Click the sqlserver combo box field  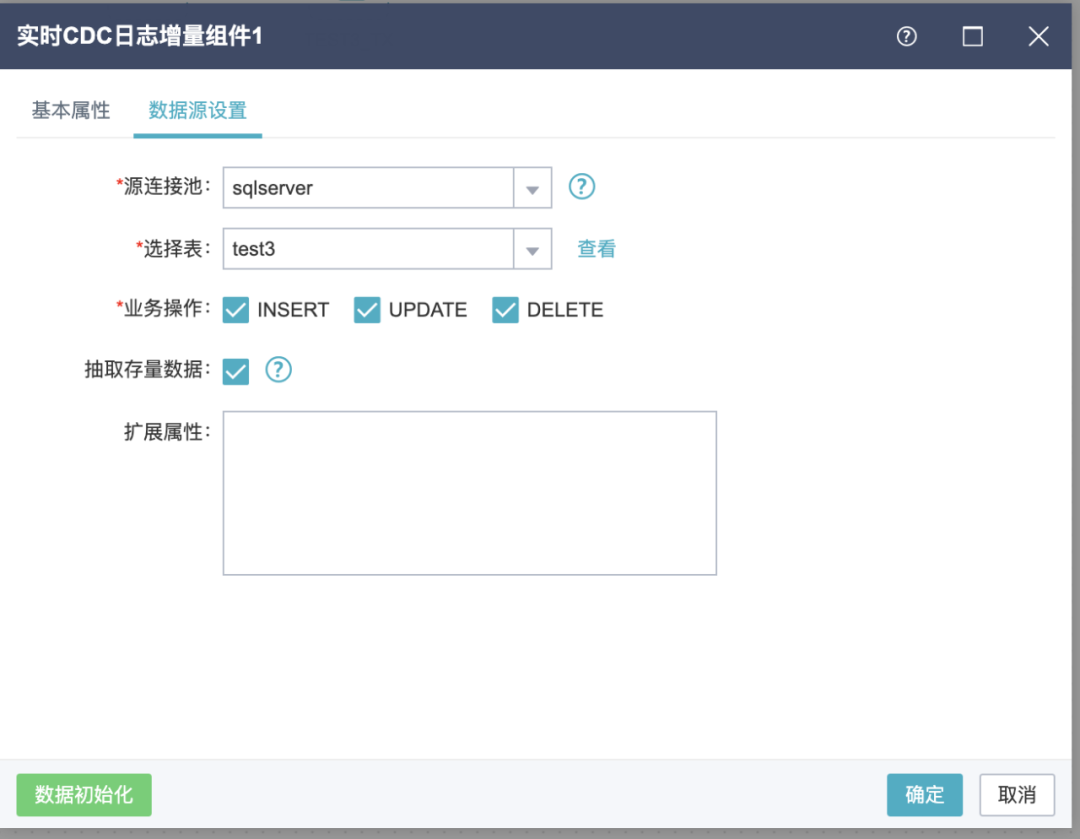368,188
